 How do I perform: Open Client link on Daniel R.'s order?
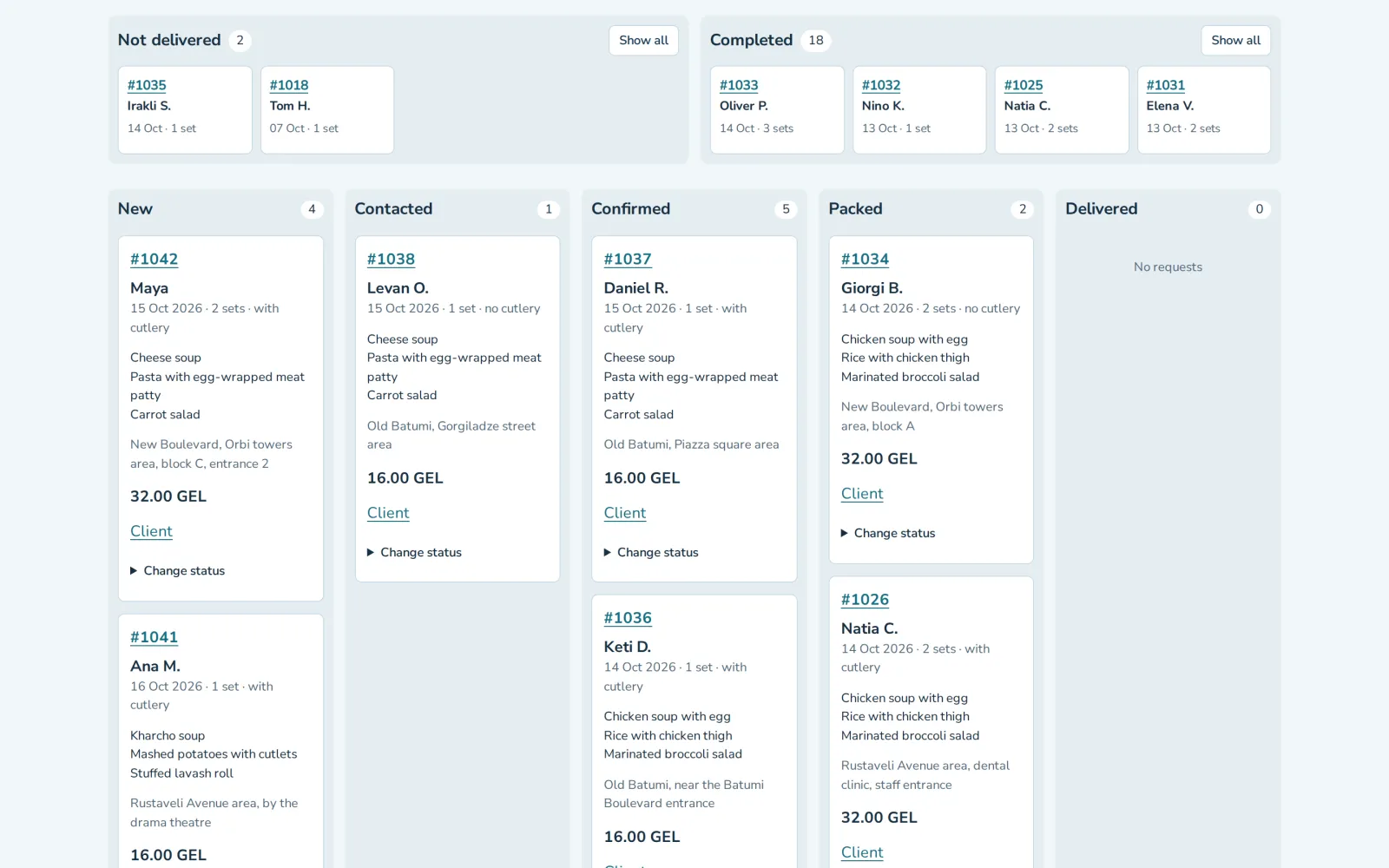click(x=625, y=513)
